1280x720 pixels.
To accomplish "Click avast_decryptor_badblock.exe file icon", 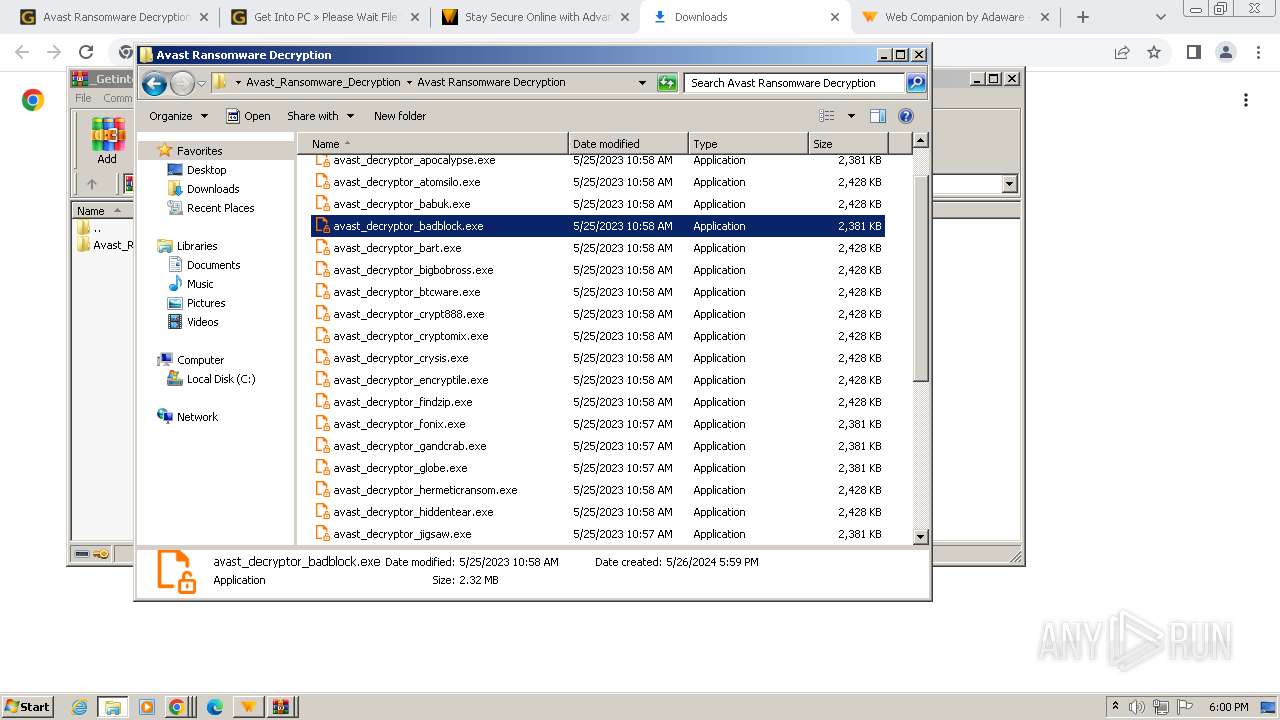I will point(322,226).
